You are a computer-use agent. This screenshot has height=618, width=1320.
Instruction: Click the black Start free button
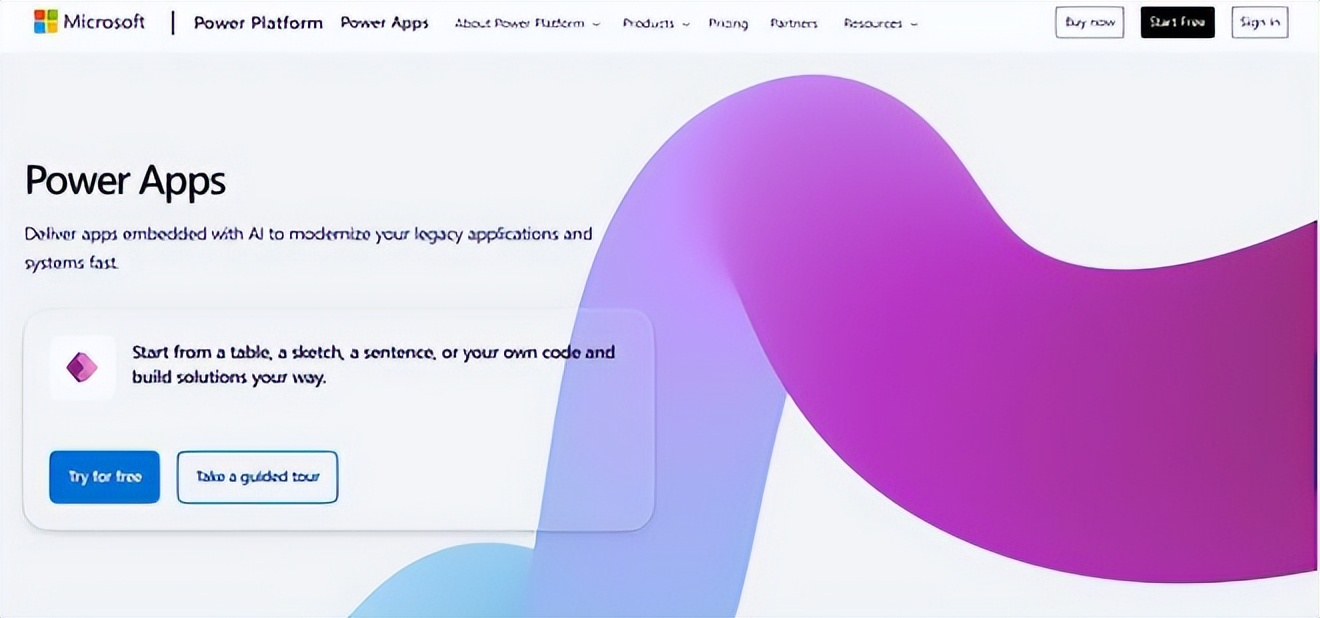click(1177, 23)
